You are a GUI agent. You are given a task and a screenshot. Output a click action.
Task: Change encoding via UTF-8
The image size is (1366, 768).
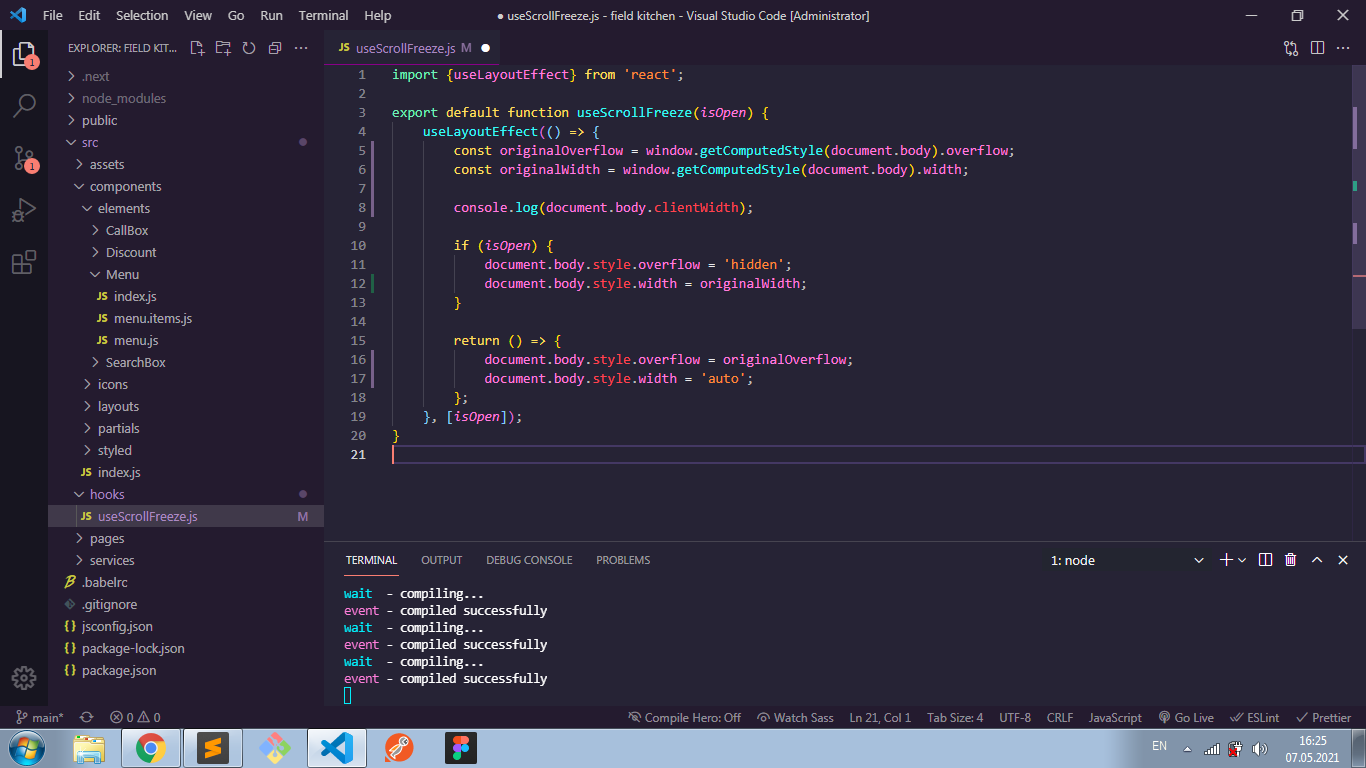[1015, 717]
